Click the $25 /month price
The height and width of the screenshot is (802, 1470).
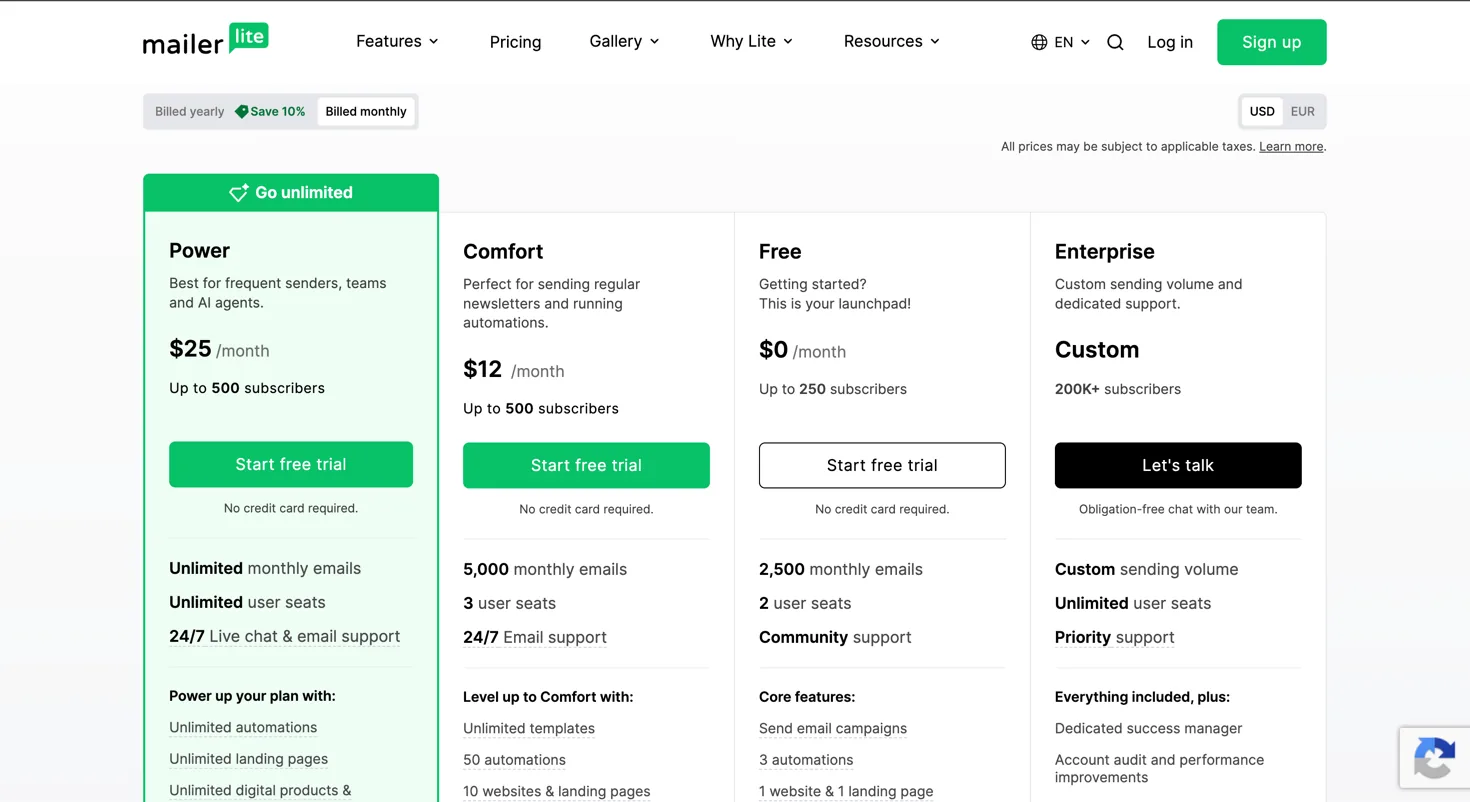pyautogui.click(x=219, y=349)
